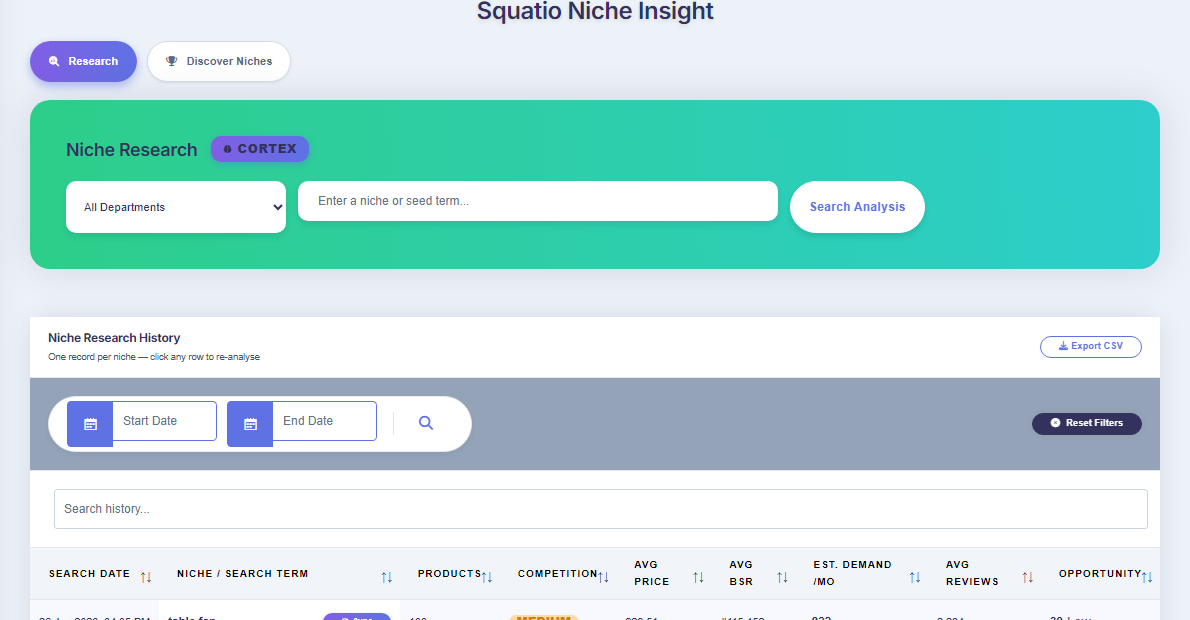The image size is (1190, 620).
Task: Click the Niche Research History heading
Action: point(114,338)
